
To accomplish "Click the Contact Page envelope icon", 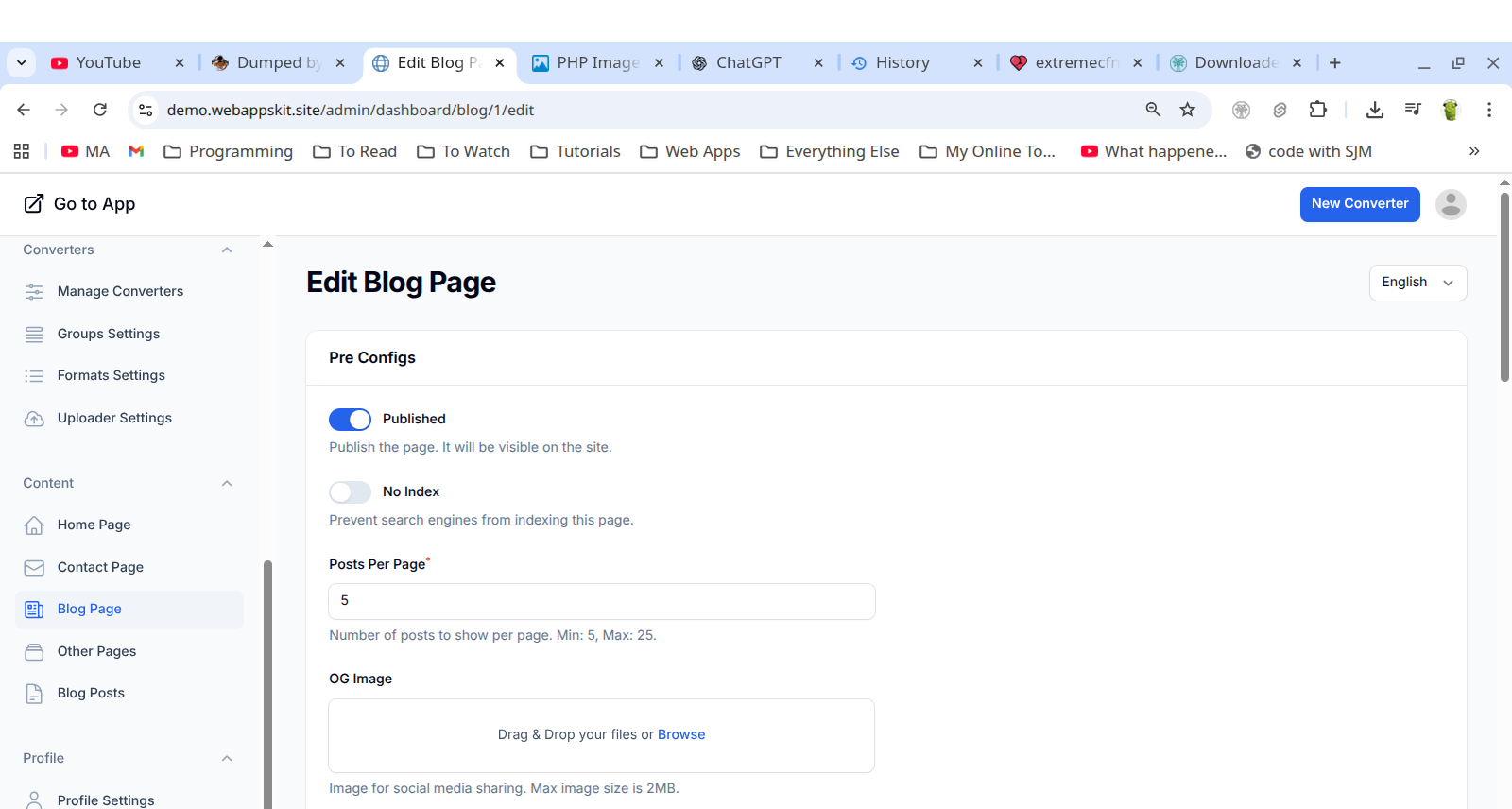I will [x=34, y=568].
